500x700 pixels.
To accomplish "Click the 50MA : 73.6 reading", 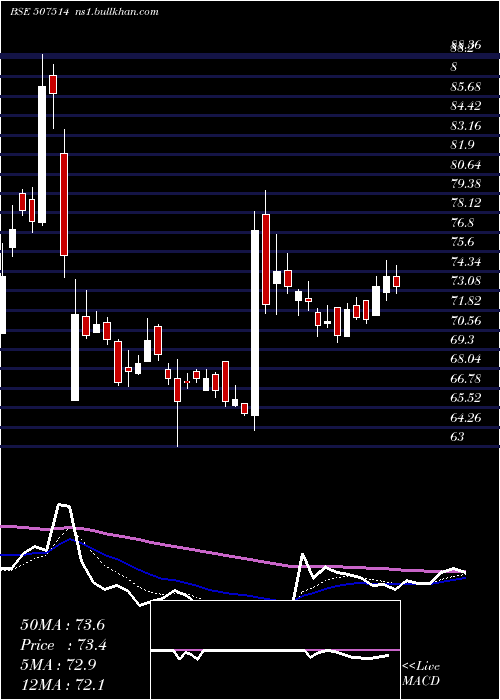I will click(62, 625).
